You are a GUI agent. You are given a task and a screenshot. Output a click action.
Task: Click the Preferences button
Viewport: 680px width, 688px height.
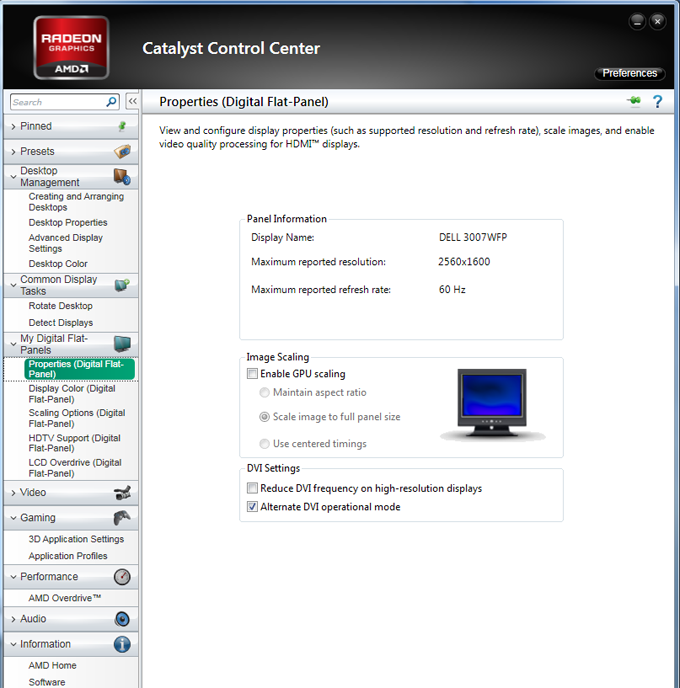(x=630, y=73)
